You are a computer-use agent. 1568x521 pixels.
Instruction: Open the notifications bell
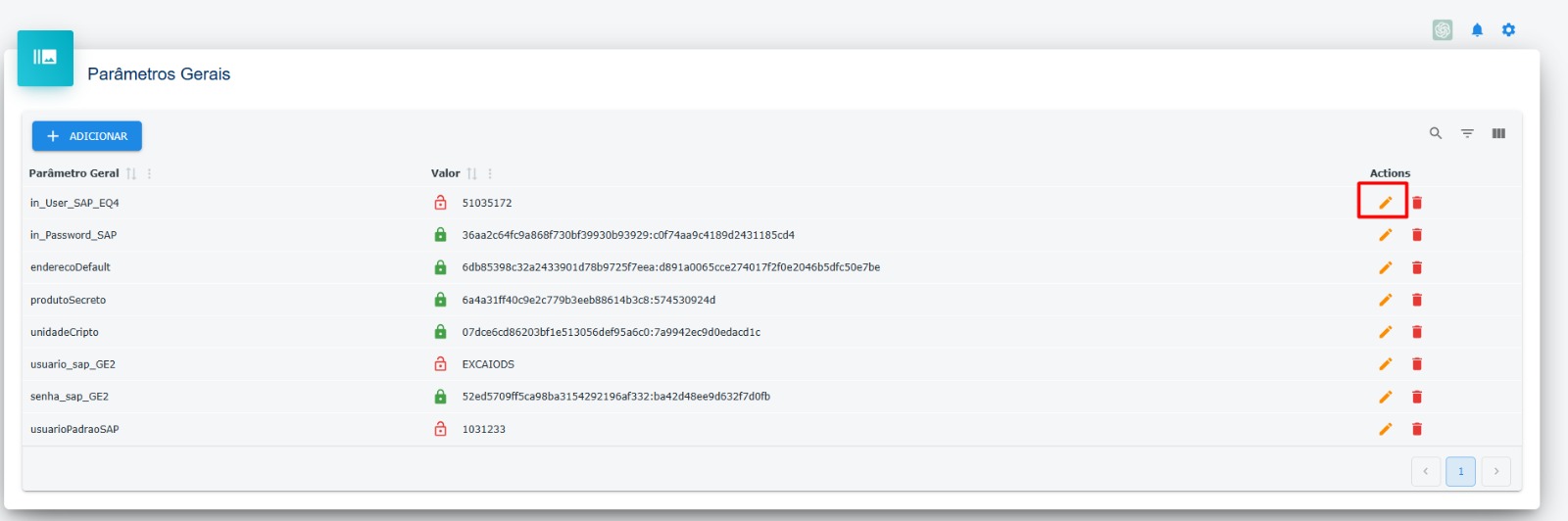tap(1477, 30)
